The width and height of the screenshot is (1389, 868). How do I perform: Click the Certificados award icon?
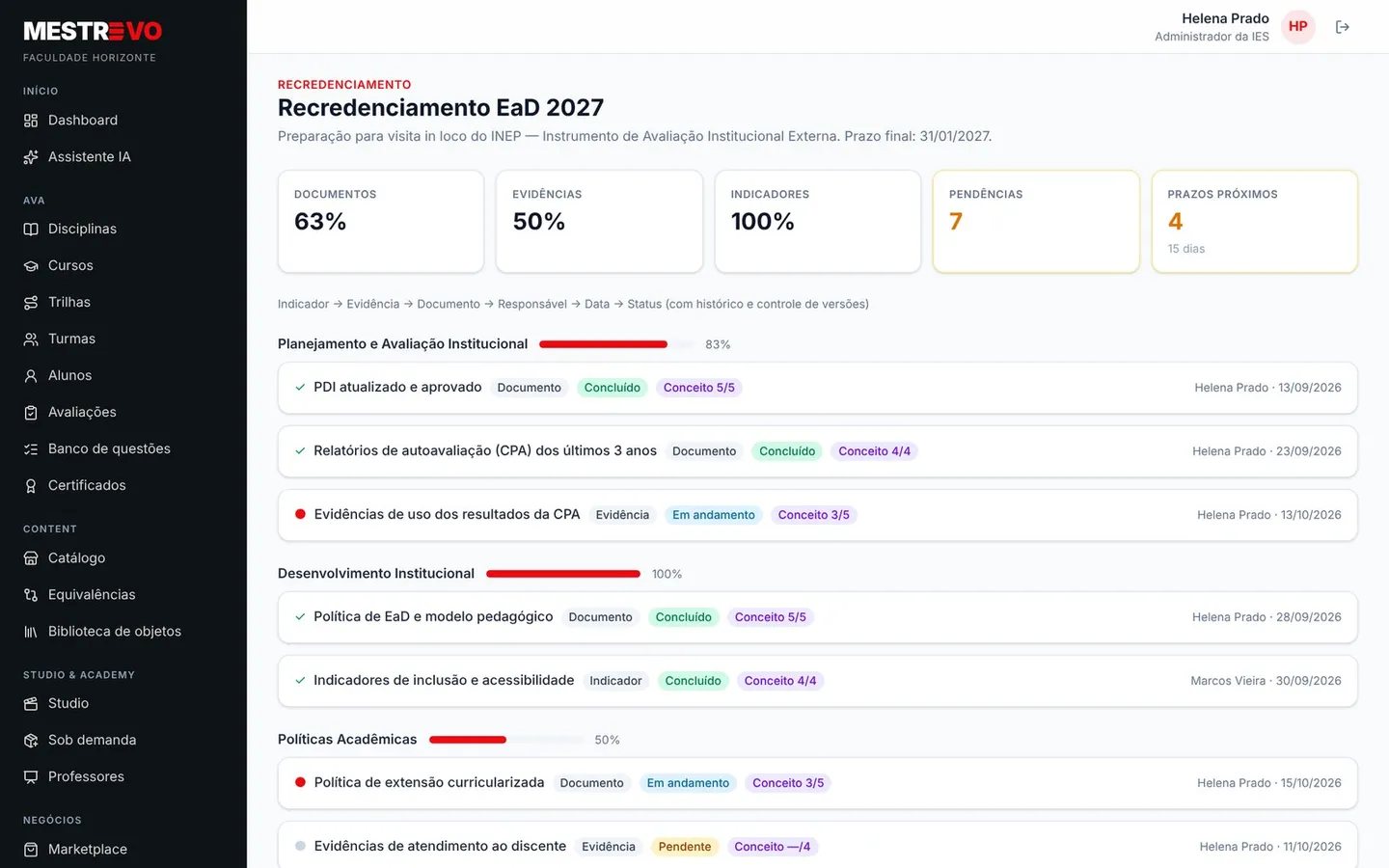pyautogui.click(x=31, y=486)
